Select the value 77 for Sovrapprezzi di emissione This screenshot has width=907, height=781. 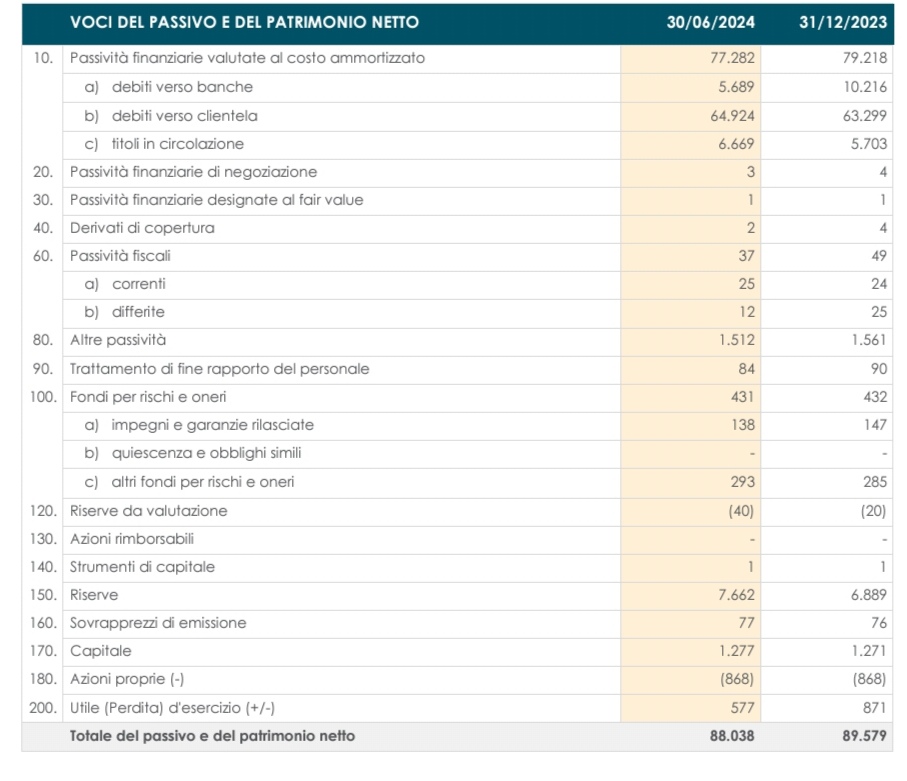click(746, 623)
